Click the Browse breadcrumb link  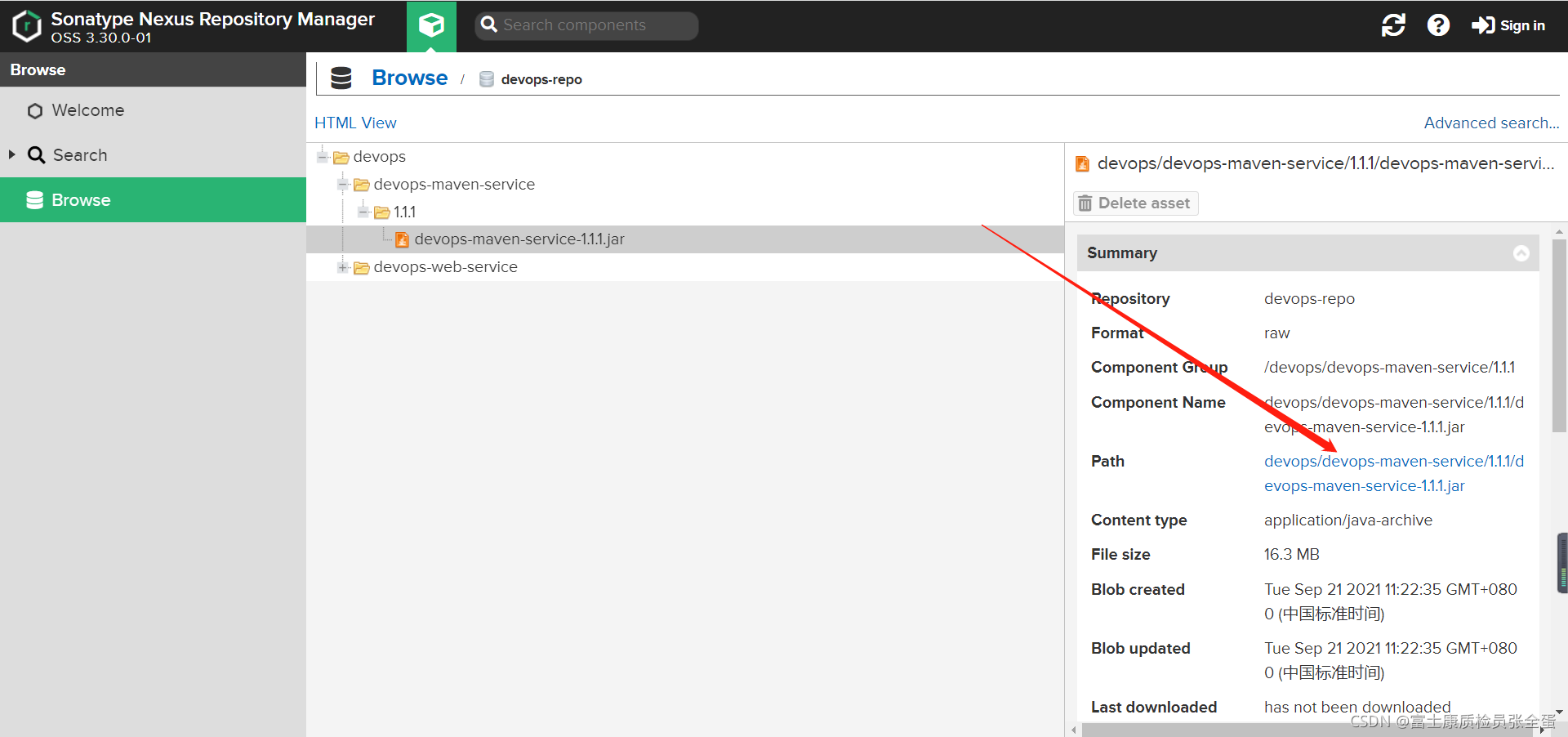(409, 78)
